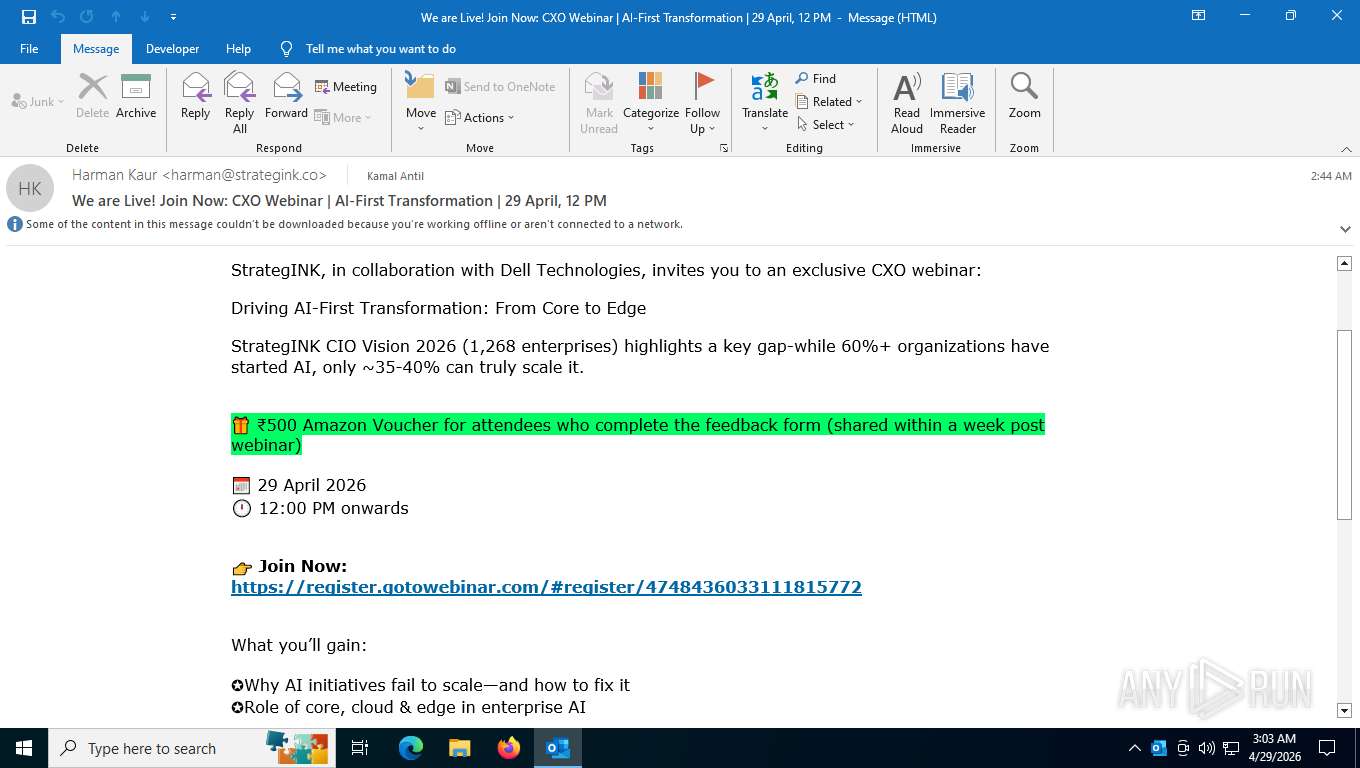Click sender Harman Kaur's name
This screenshot has width=1360, height=768.
click(x=199, y=175)
